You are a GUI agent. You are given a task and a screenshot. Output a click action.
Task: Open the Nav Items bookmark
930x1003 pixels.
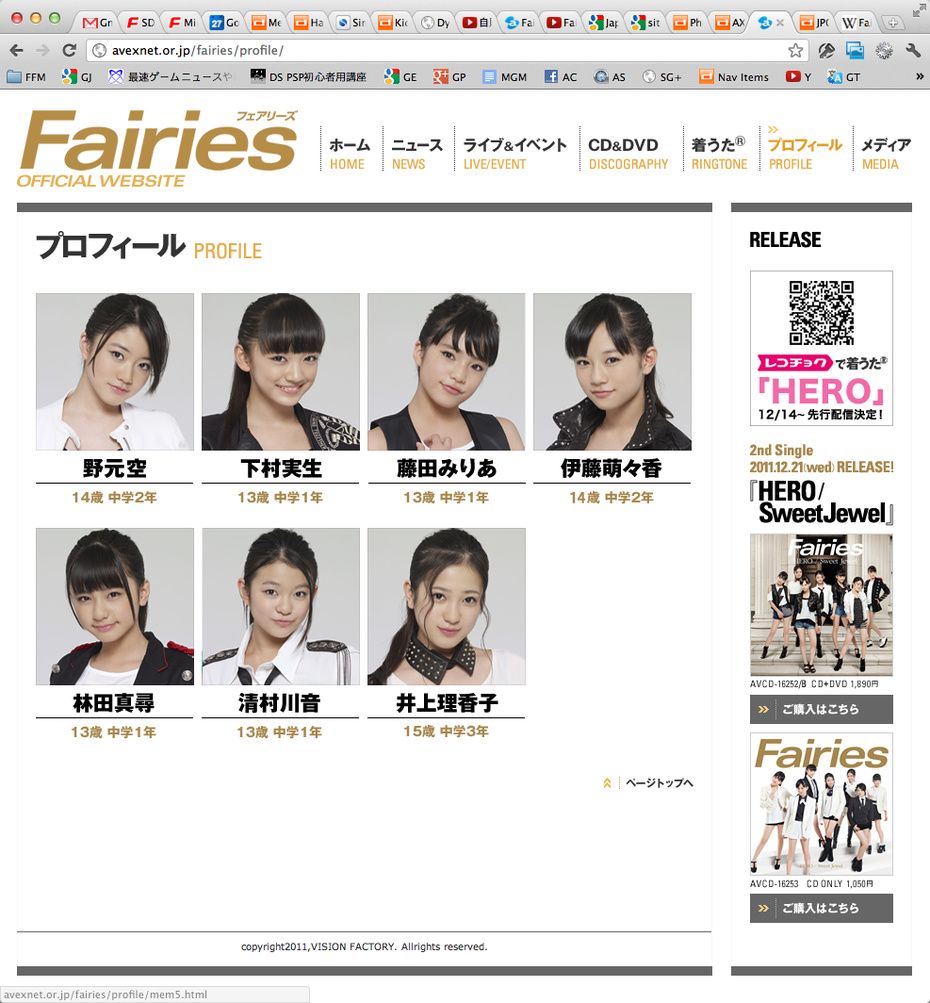pyautogui.click(x=734, y=77)
